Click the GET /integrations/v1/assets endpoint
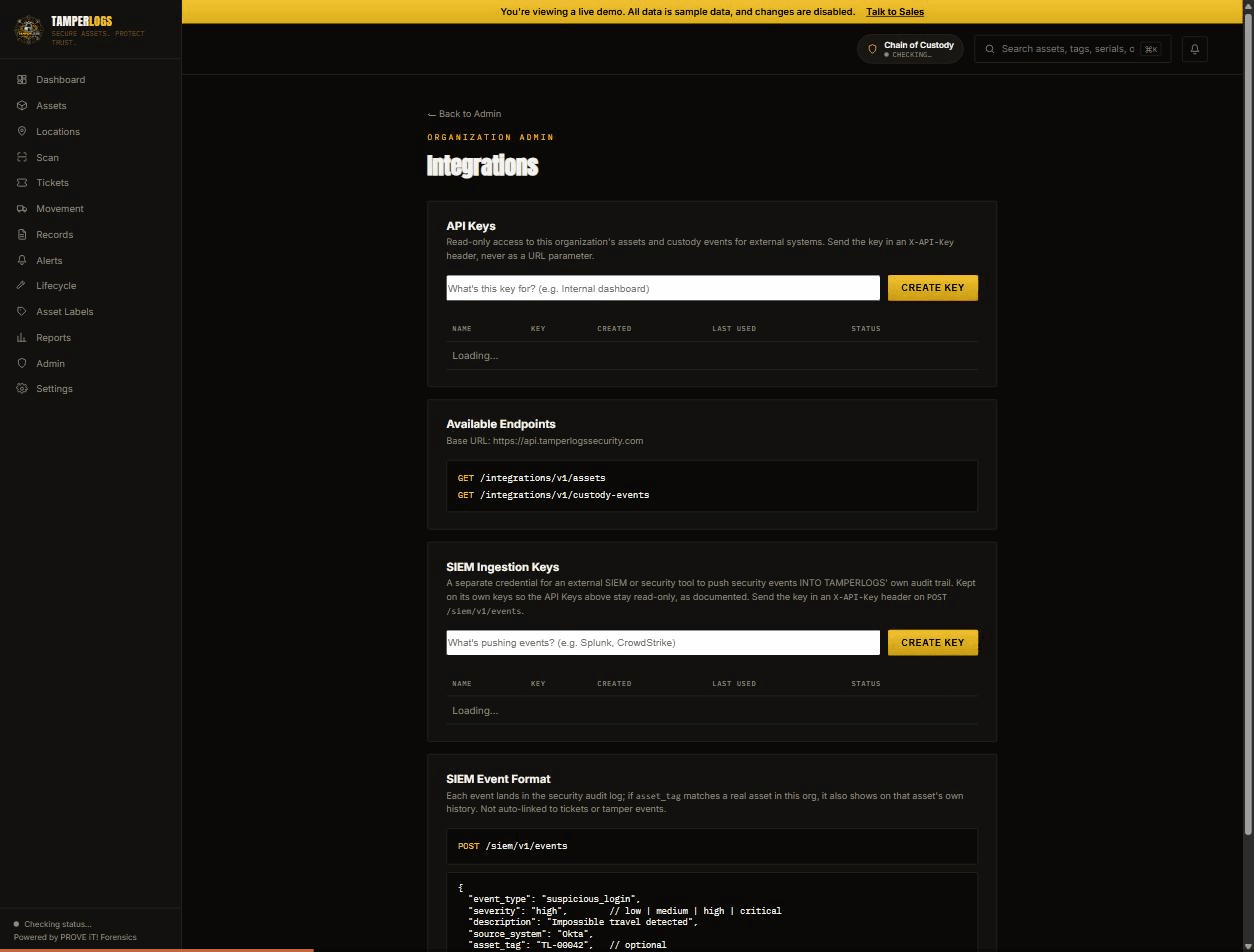Viewport: 1254px width, 952px height. pos(531,478)
